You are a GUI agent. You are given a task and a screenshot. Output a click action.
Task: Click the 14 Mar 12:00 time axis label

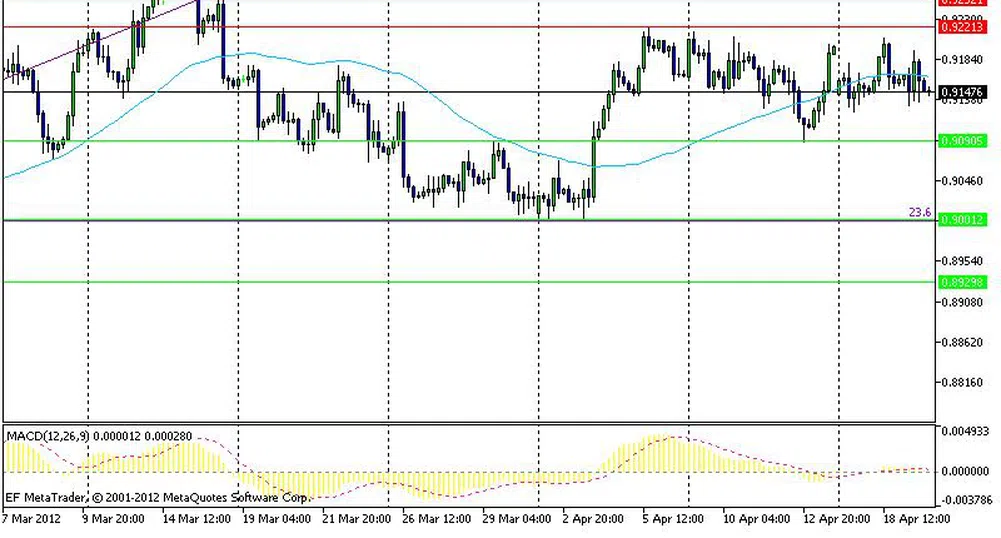pyautogui.click(x=198, y=519)
